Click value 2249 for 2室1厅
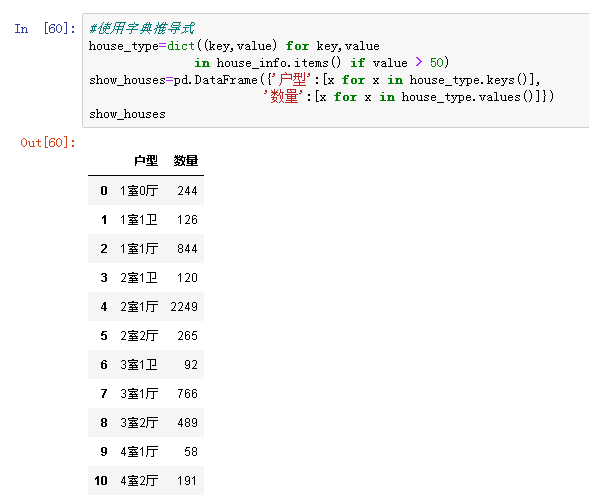This screenshot has width=589, height=498. [184, 306]
